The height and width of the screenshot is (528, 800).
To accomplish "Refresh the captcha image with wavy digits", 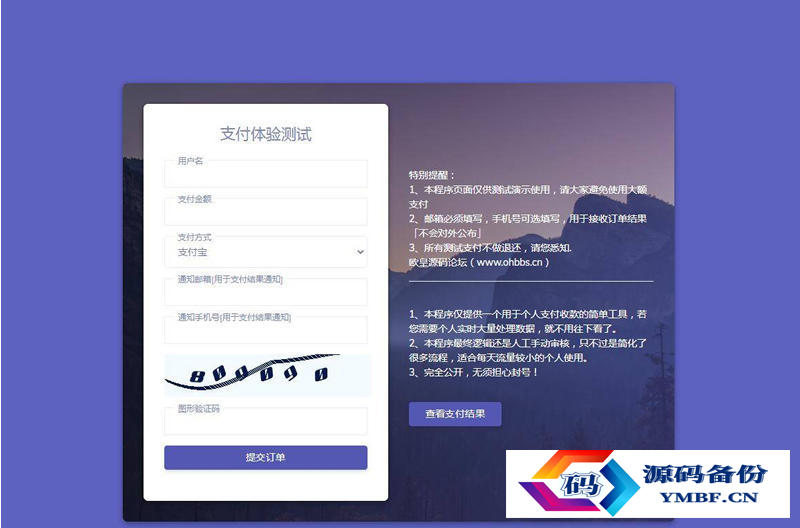I will [267, 375].
